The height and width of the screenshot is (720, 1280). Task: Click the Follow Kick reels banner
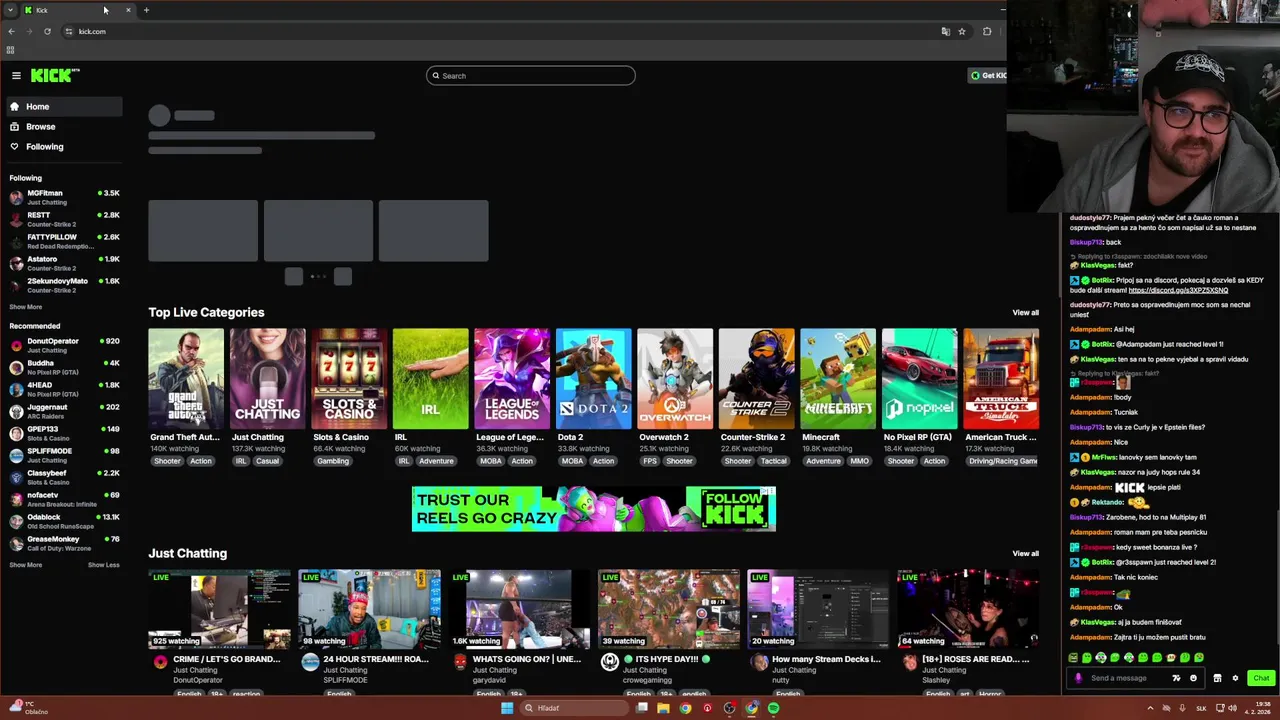pyautogui.click(x=593, y=509)
